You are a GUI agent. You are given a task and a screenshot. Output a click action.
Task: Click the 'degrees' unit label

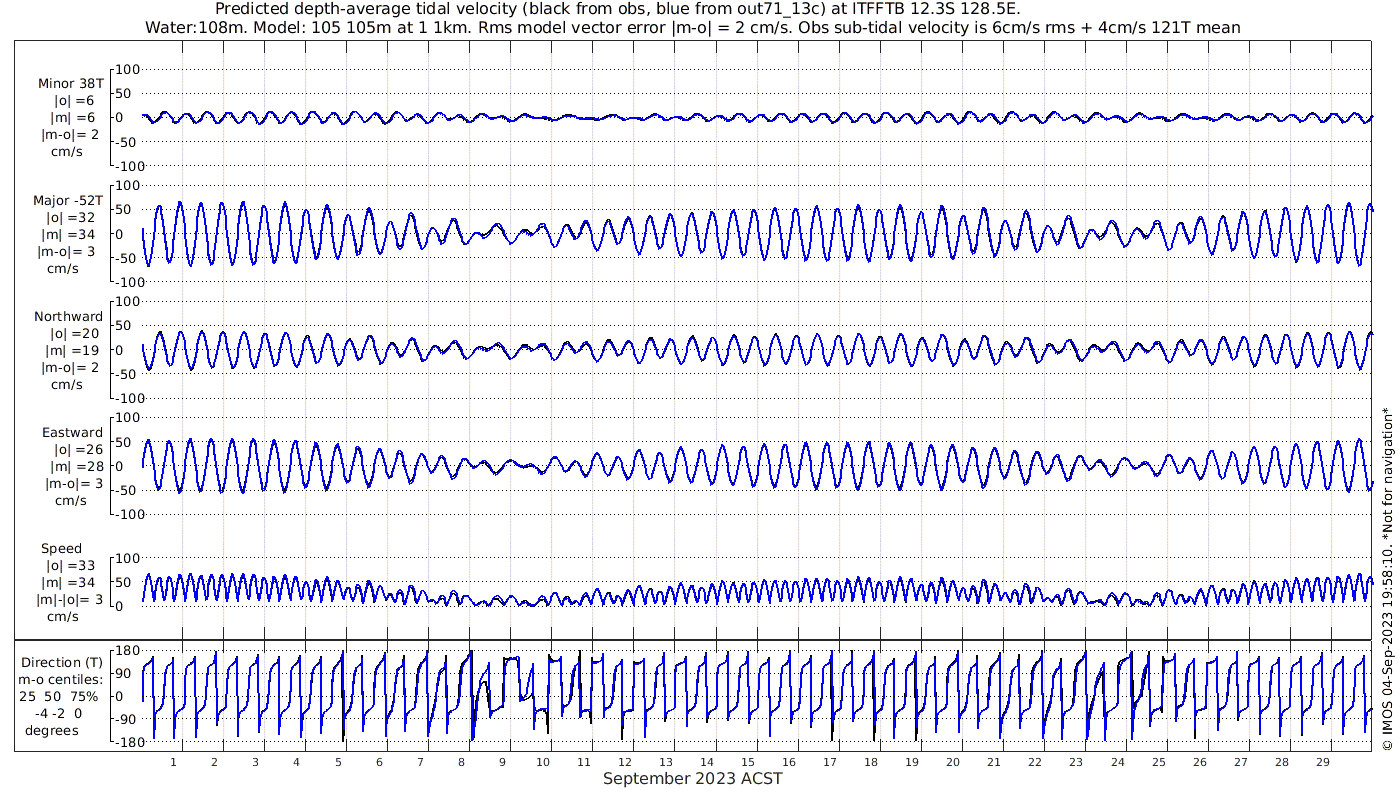52,730
